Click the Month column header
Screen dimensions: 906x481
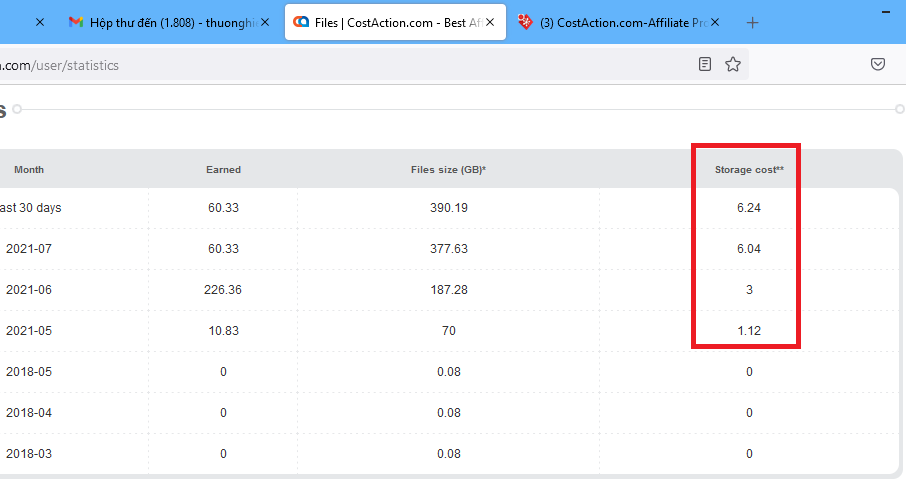pyautogui.click(x=29, y=170)
